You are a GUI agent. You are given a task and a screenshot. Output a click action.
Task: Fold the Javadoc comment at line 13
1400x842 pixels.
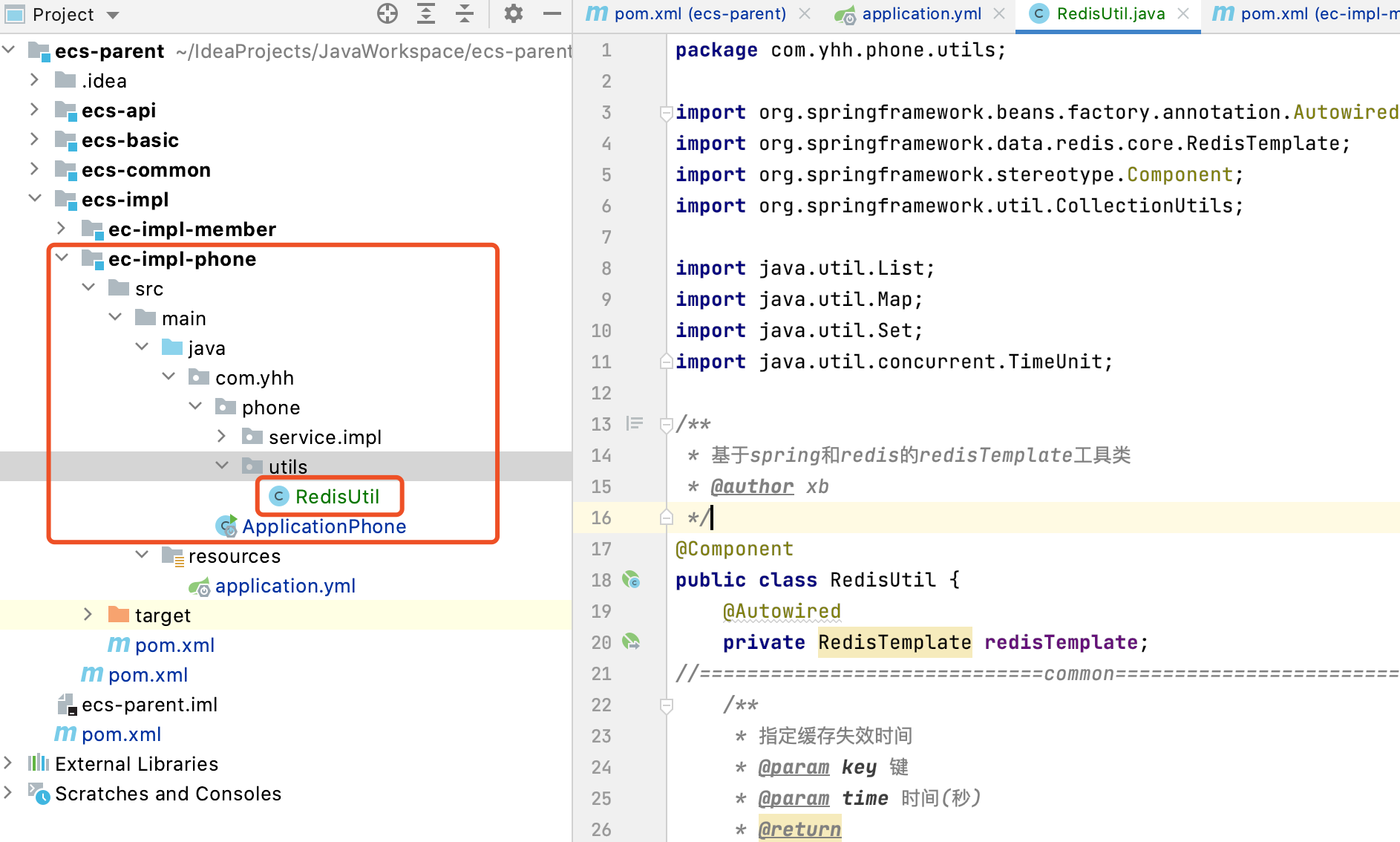coord(666,425)
